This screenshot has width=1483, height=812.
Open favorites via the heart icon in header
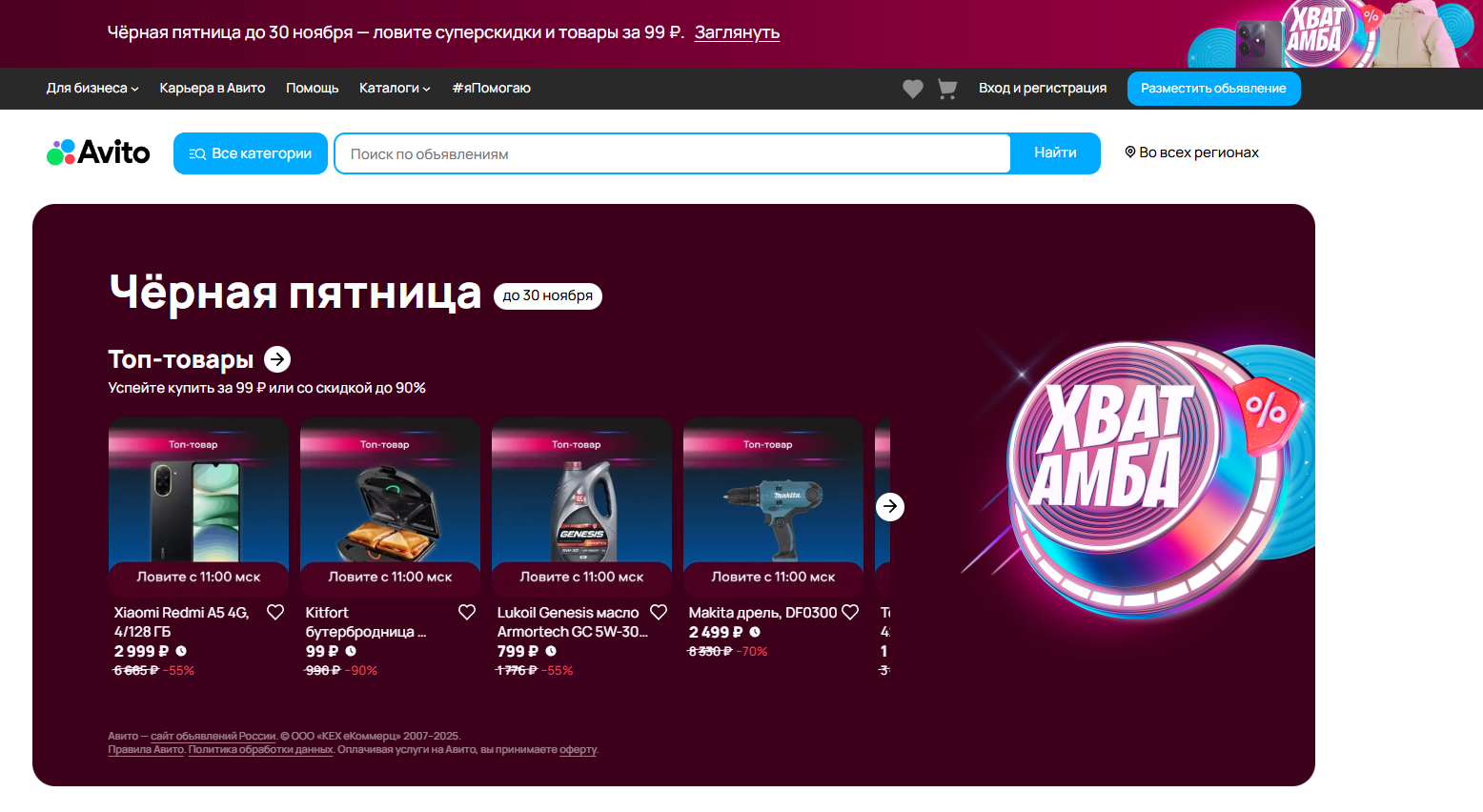click(913, 89)
